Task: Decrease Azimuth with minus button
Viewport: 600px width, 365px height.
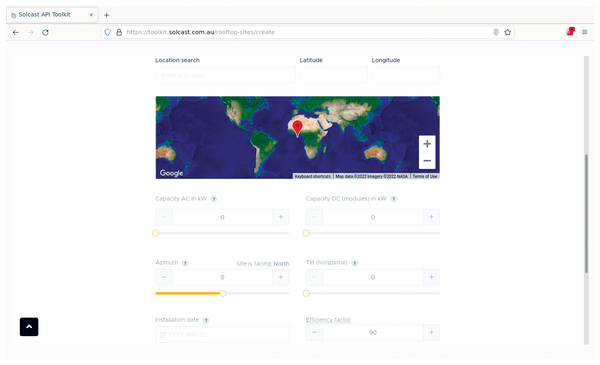Action: [x=164, y=277]
